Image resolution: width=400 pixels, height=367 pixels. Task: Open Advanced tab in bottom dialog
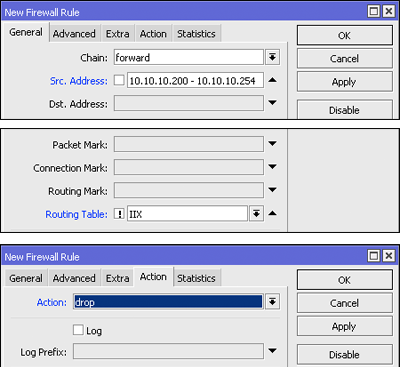click(x=74, y=278)
